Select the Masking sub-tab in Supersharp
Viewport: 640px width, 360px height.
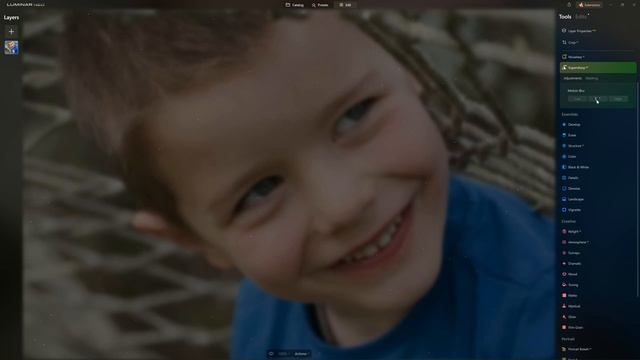591,78
